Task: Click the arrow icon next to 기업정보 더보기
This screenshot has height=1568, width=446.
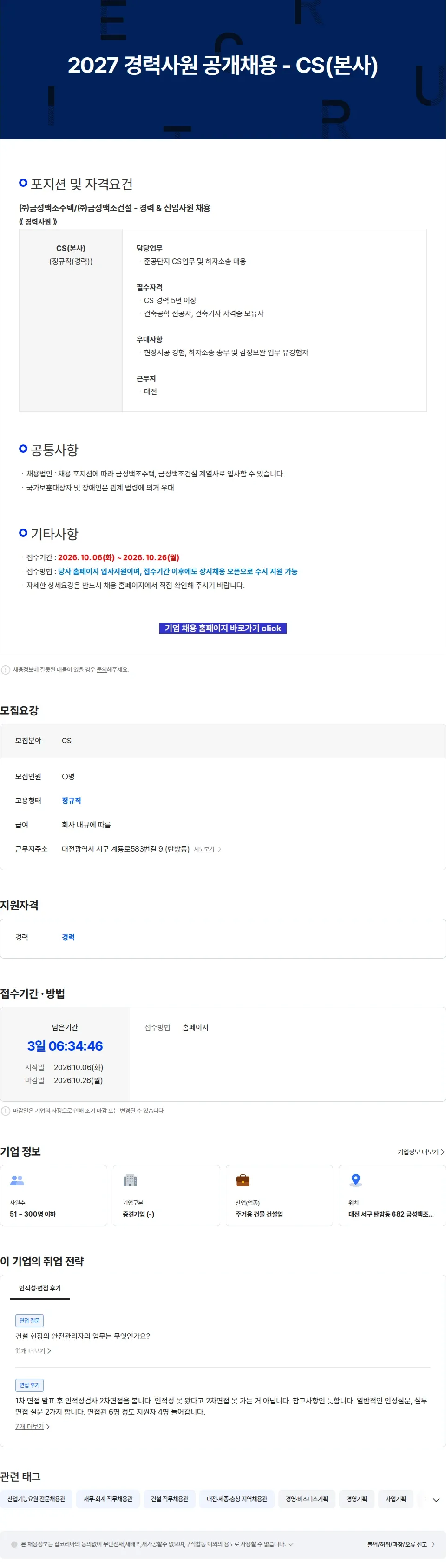Action: click(442, 1151)
